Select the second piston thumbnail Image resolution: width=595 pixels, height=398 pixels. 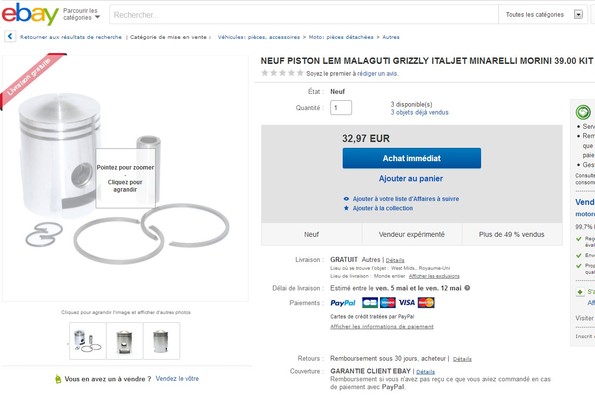124,341
